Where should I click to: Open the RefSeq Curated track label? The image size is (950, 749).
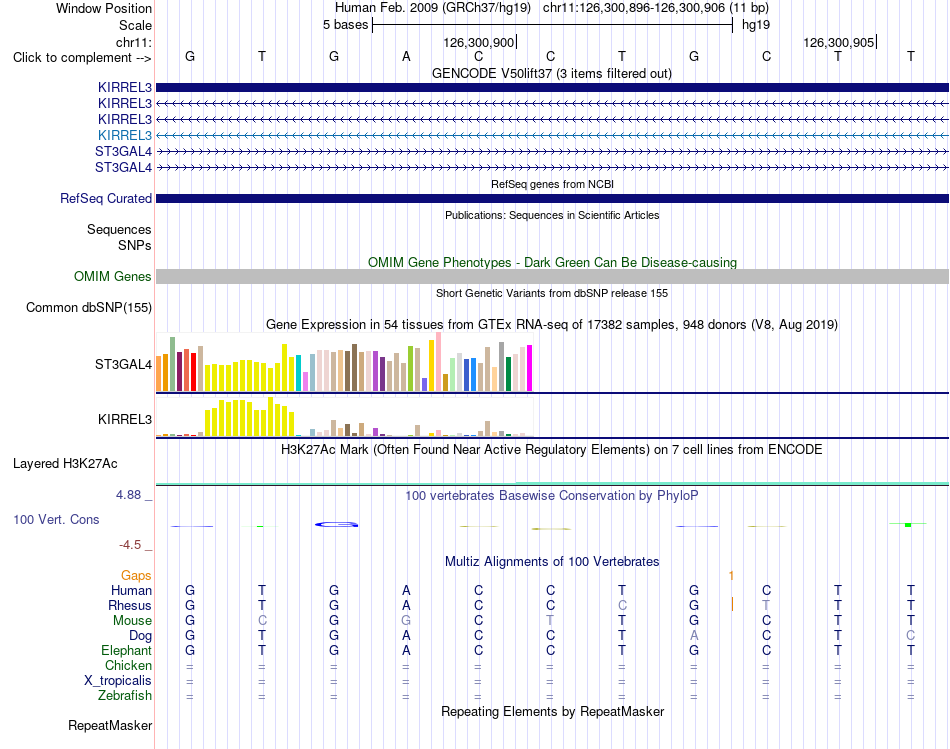point(106,198)
